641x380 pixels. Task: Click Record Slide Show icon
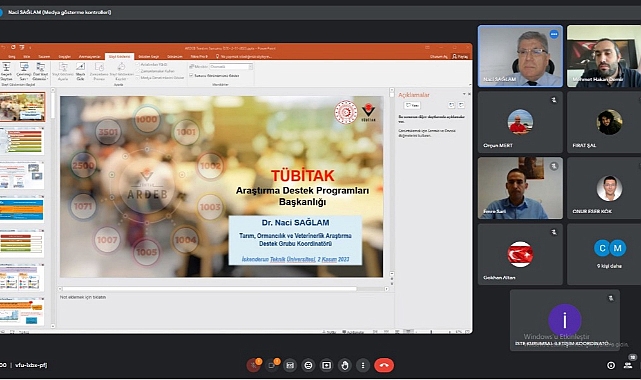[x=121, y=71]
